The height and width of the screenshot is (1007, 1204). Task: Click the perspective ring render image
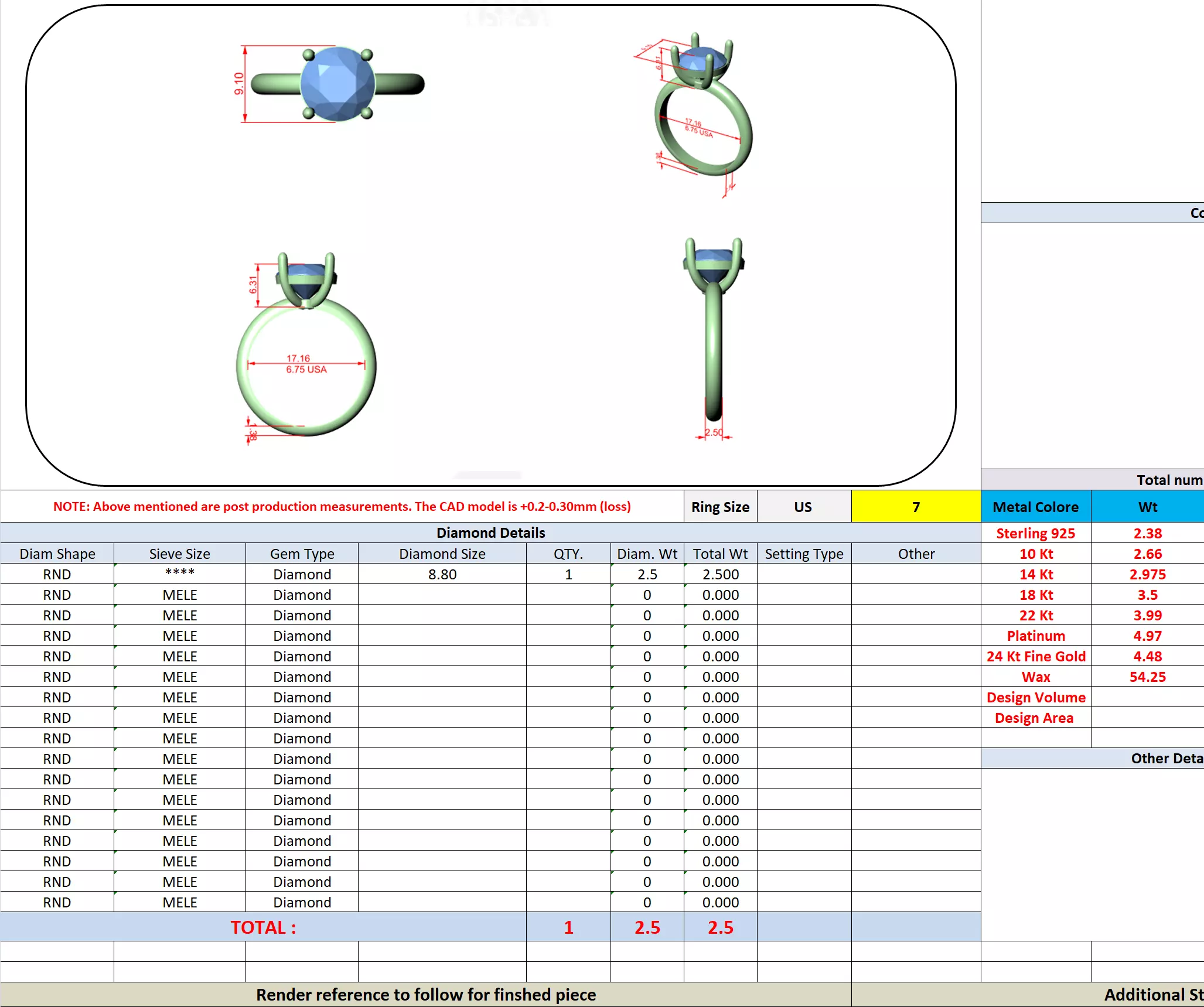(x=700, y=111)
